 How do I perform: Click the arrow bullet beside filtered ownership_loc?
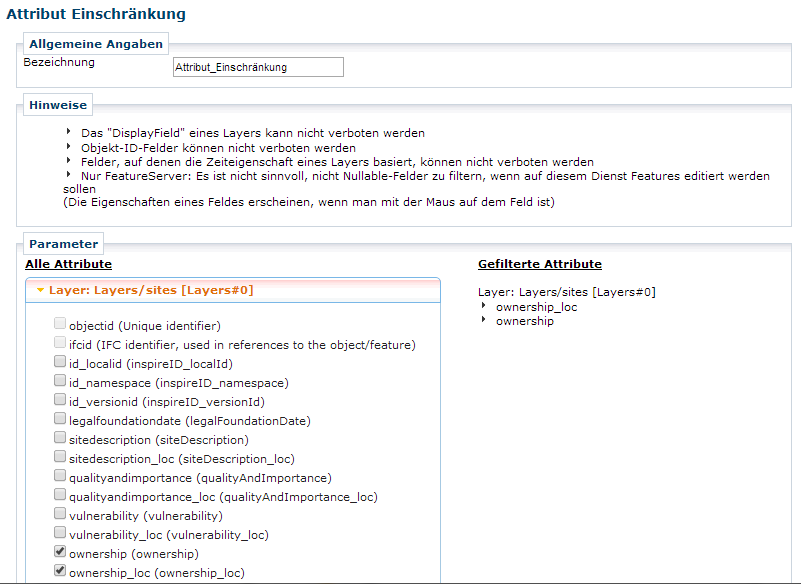pyautogui.click(x=484, y=306)
